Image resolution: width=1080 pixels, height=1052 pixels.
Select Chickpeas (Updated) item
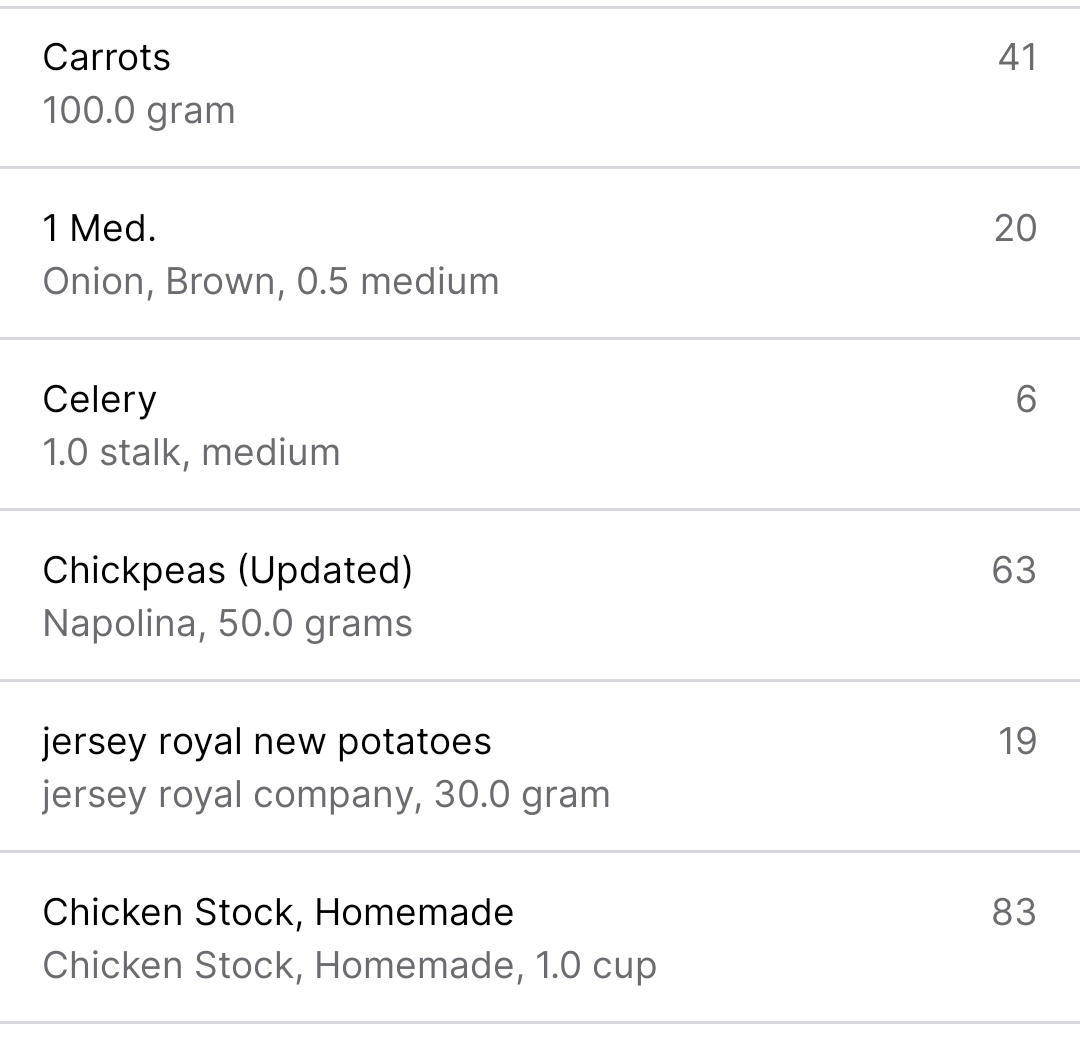coord(540,595)
